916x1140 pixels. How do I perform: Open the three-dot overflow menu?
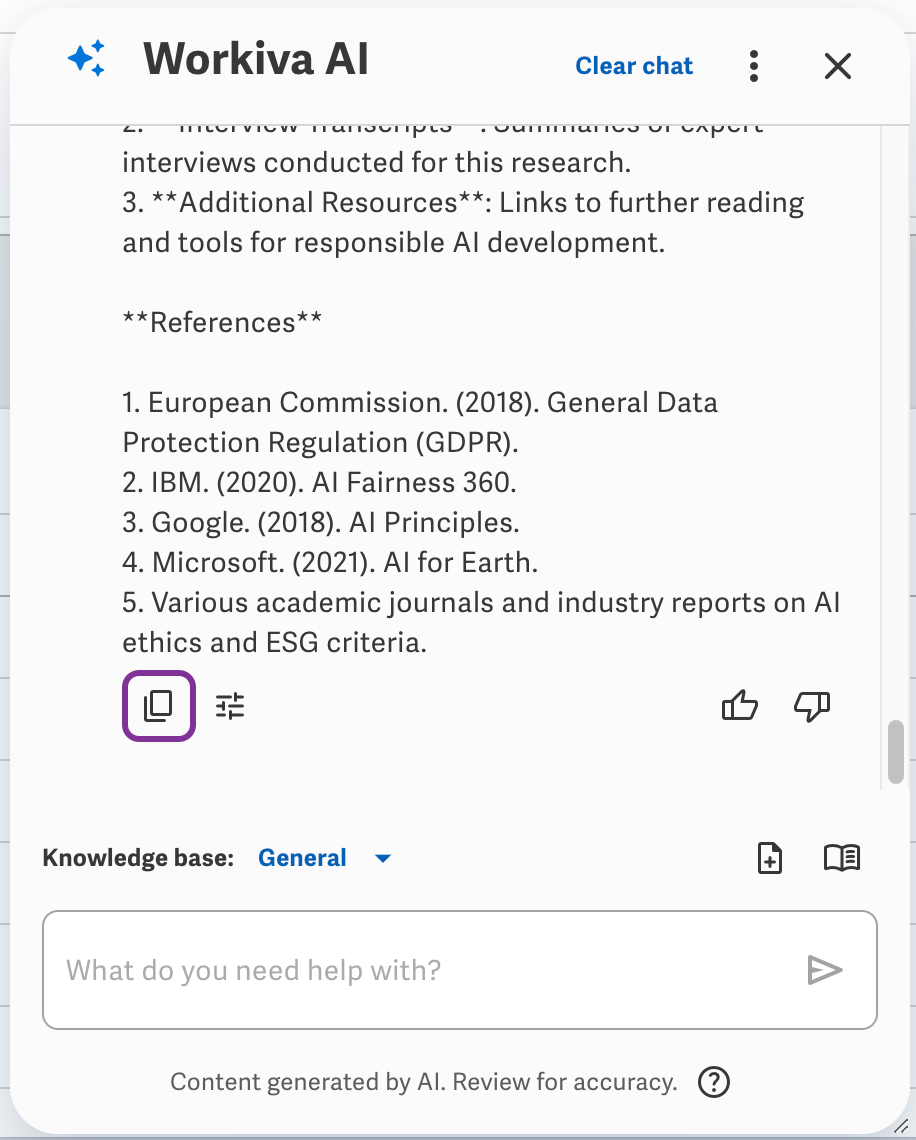click(754, 65)
